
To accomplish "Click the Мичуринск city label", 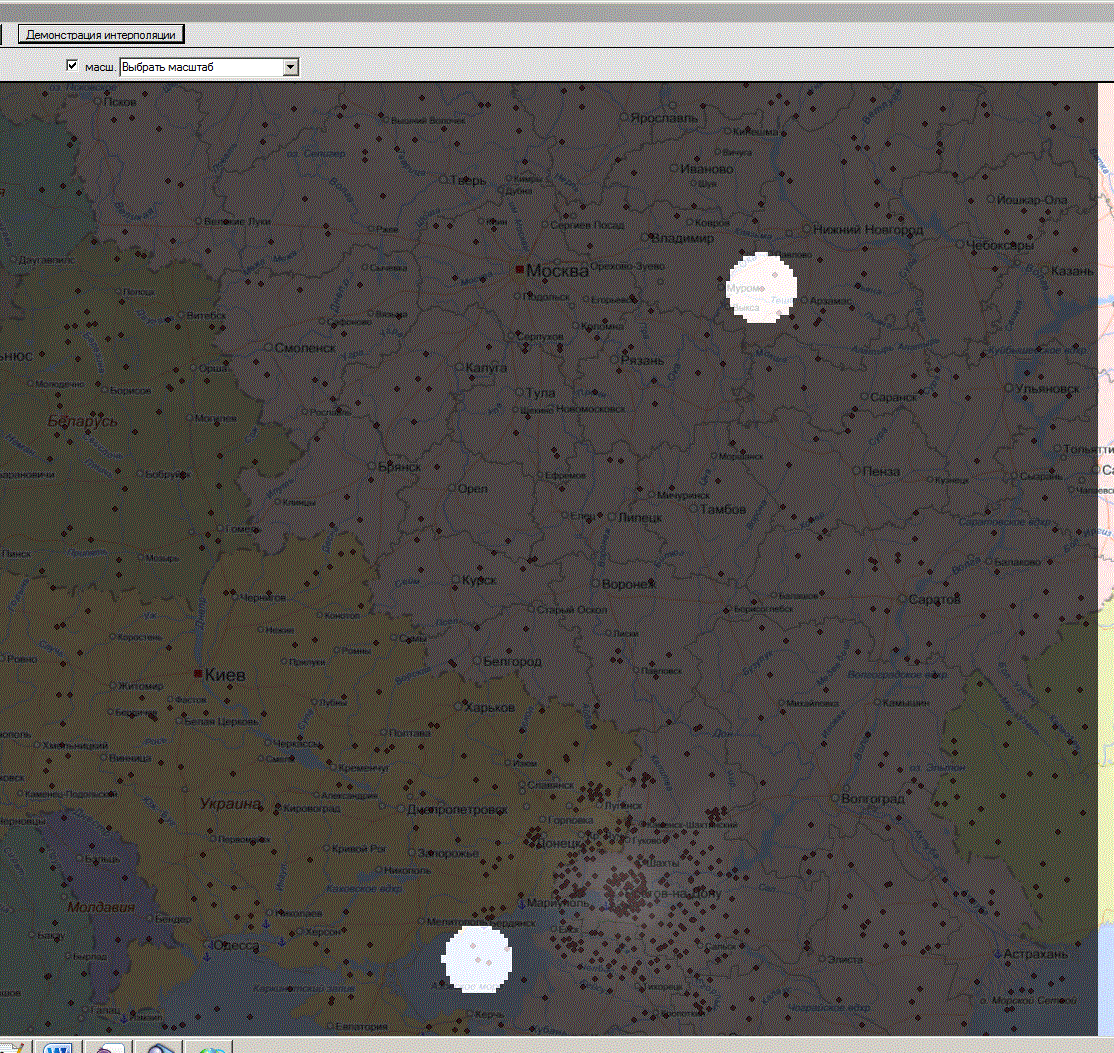I will pos(683,495).
